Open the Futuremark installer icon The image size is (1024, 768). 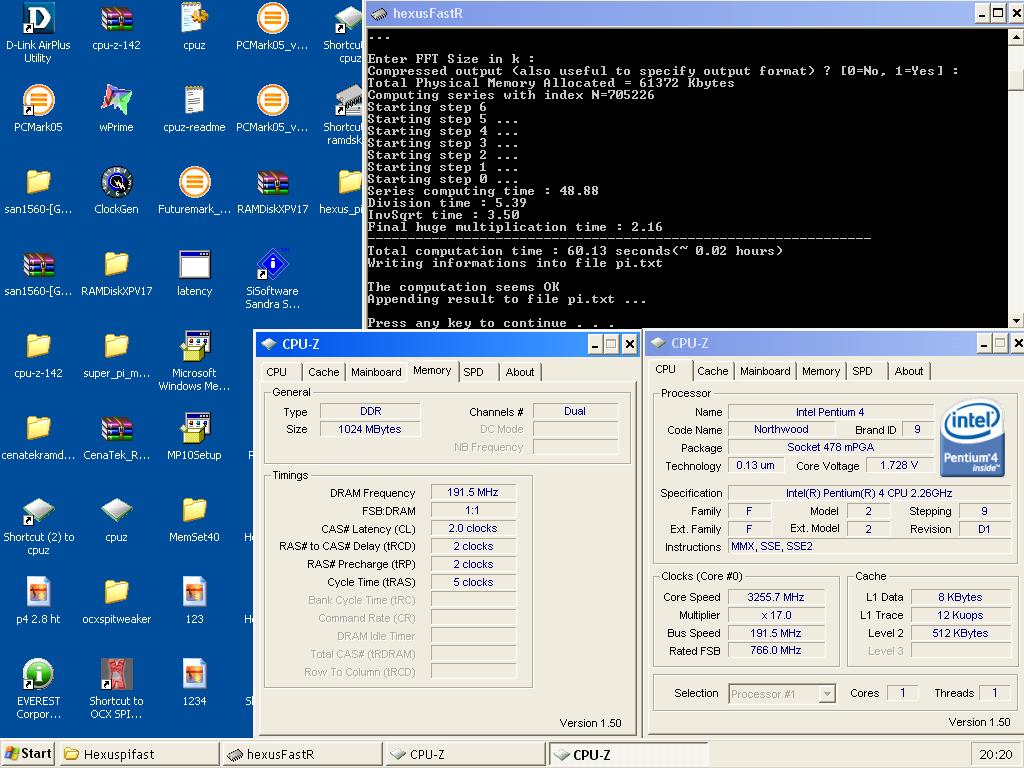click(x=194, y=182)
